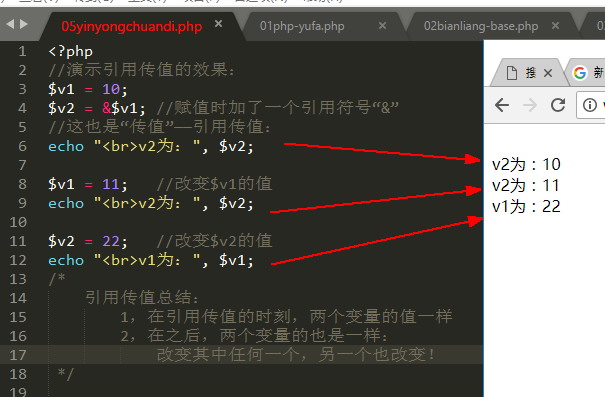Viewport: 605px width, 397px height.
Task: Place cursor on the $v1 = 10 line
Action: pos(88,90)
